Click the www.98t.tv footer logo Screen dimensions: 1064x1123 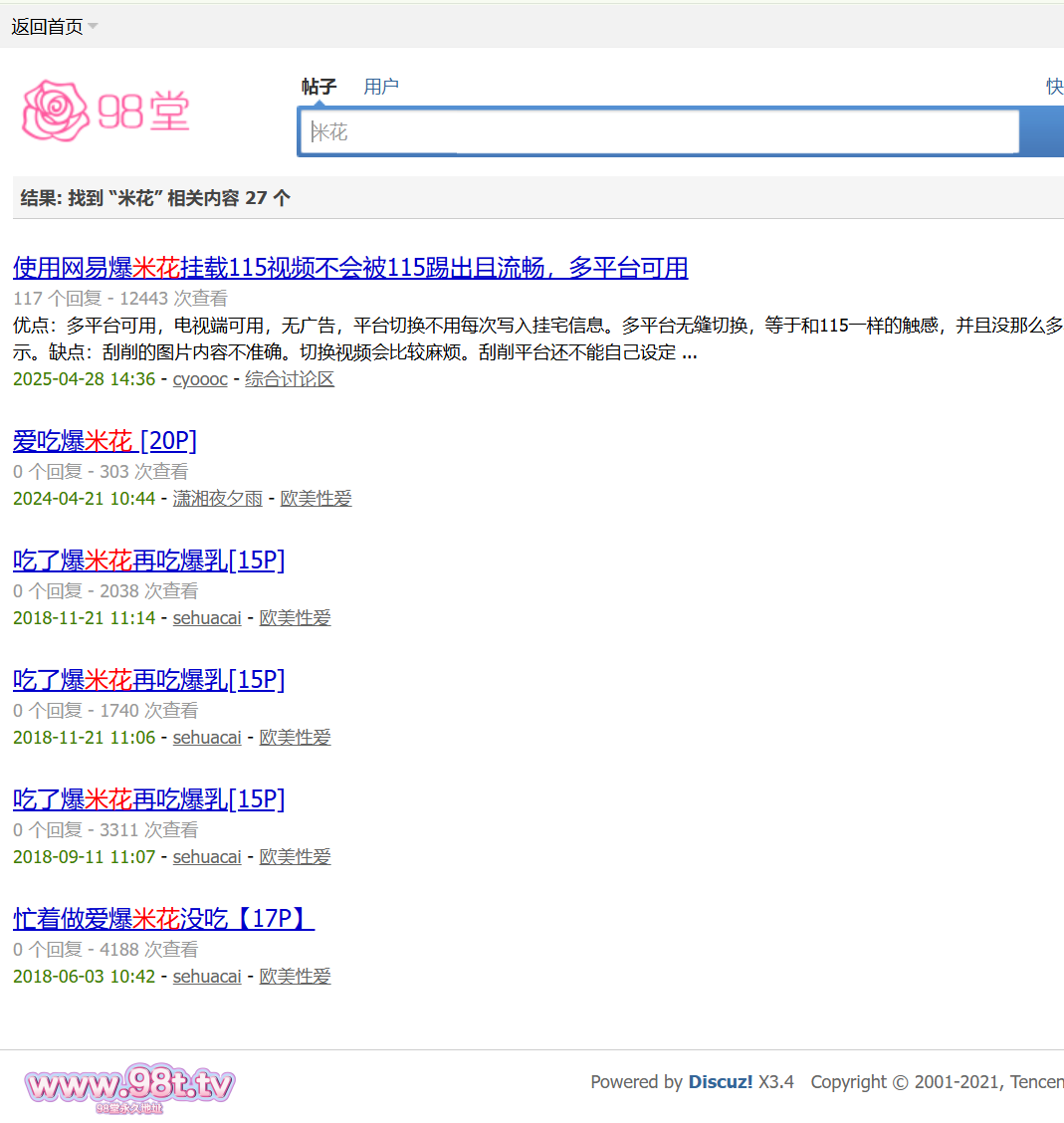(x=129, y=1086)
